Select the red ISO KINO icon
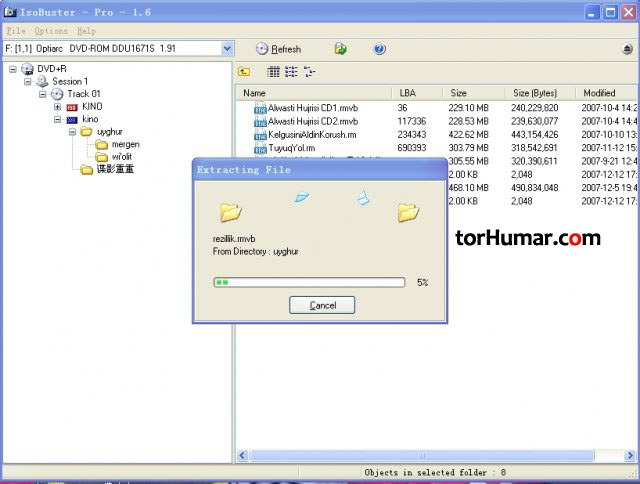This screenshot has height=484, width=640. pos(72,107)
